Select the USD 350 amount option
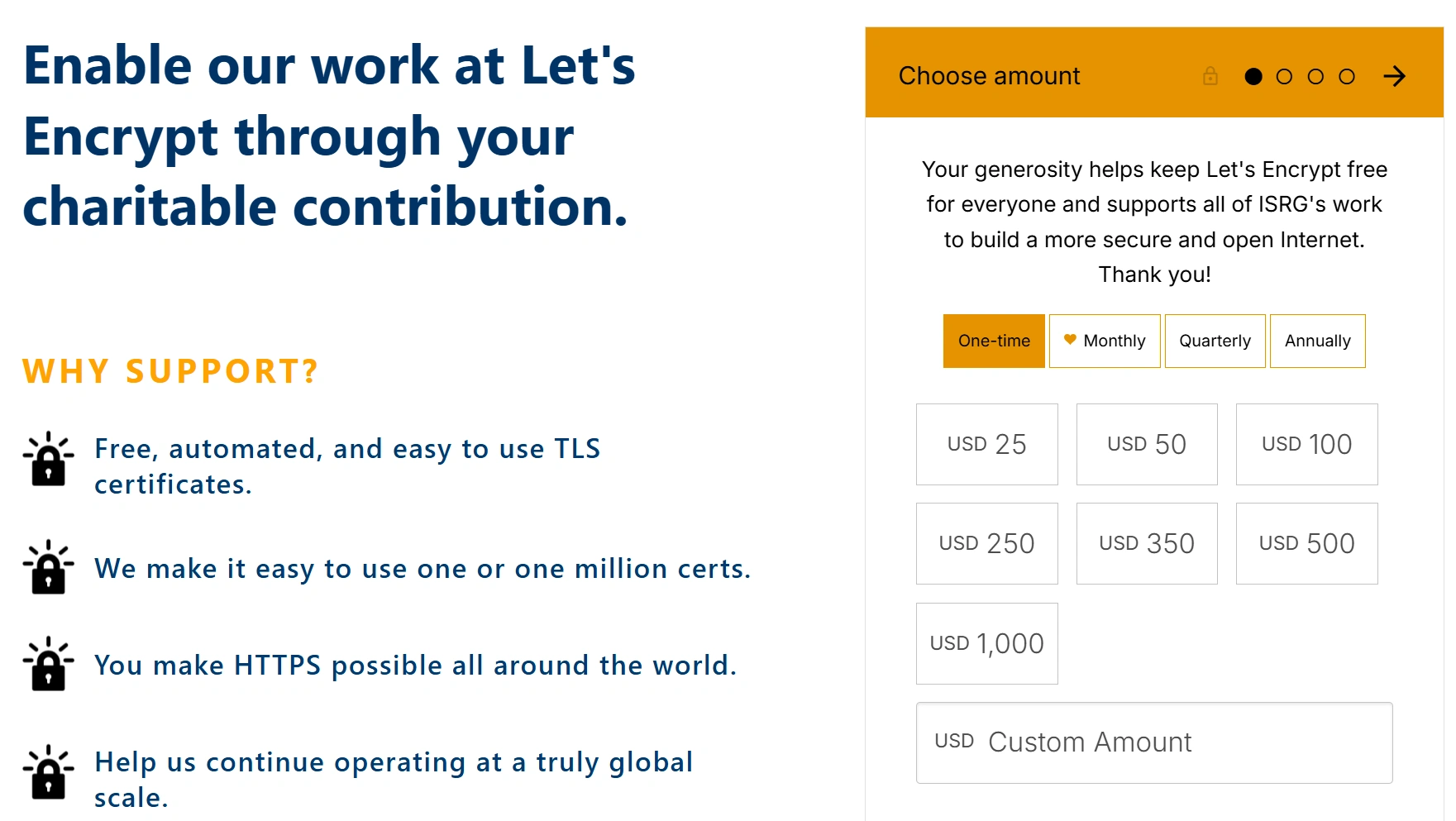Viewport: 1456px width, 821px height. [1147, 543]
